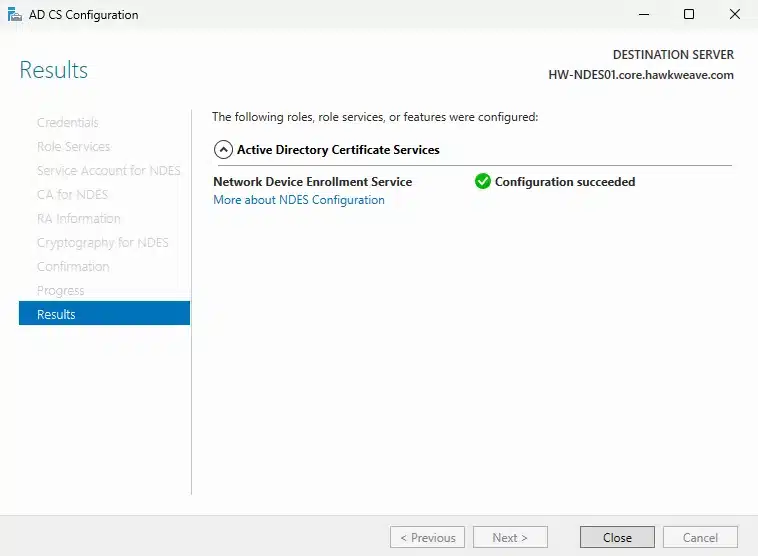Click the Previous button
Screen dimensions: 758x556
click(x=427, y=537)
